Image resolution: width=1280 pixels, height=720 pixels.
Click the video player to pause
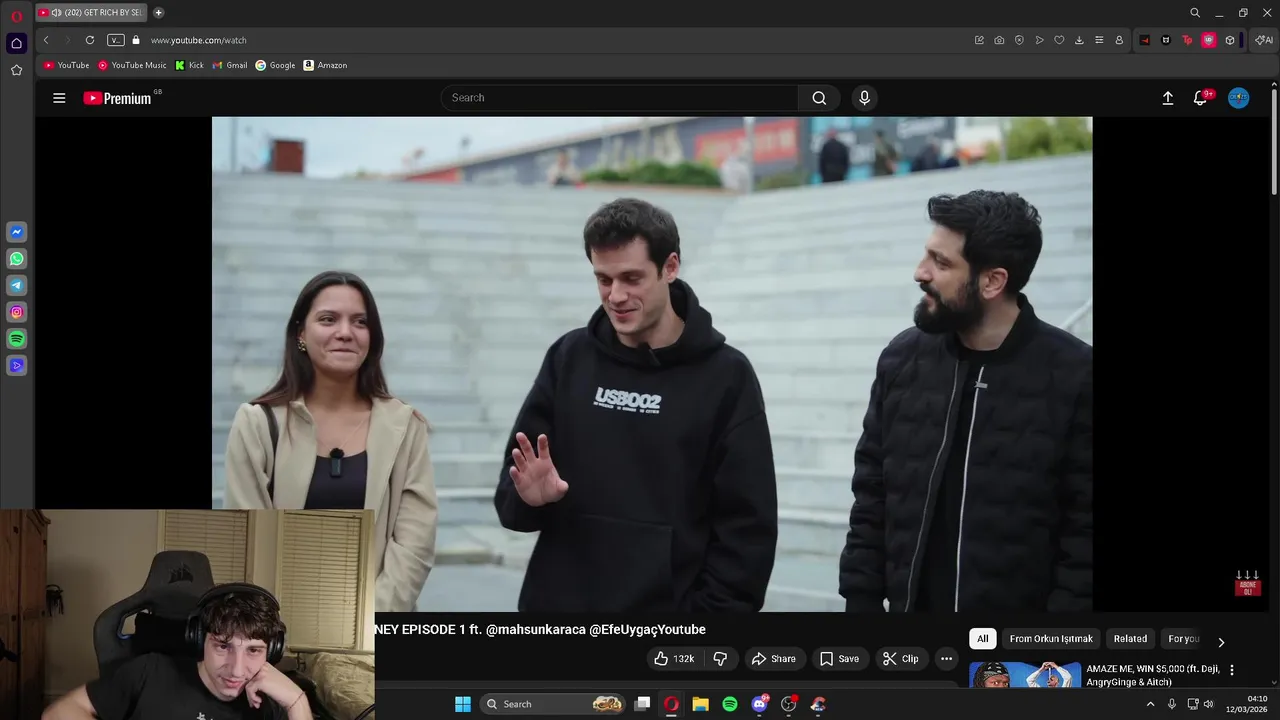652,364
